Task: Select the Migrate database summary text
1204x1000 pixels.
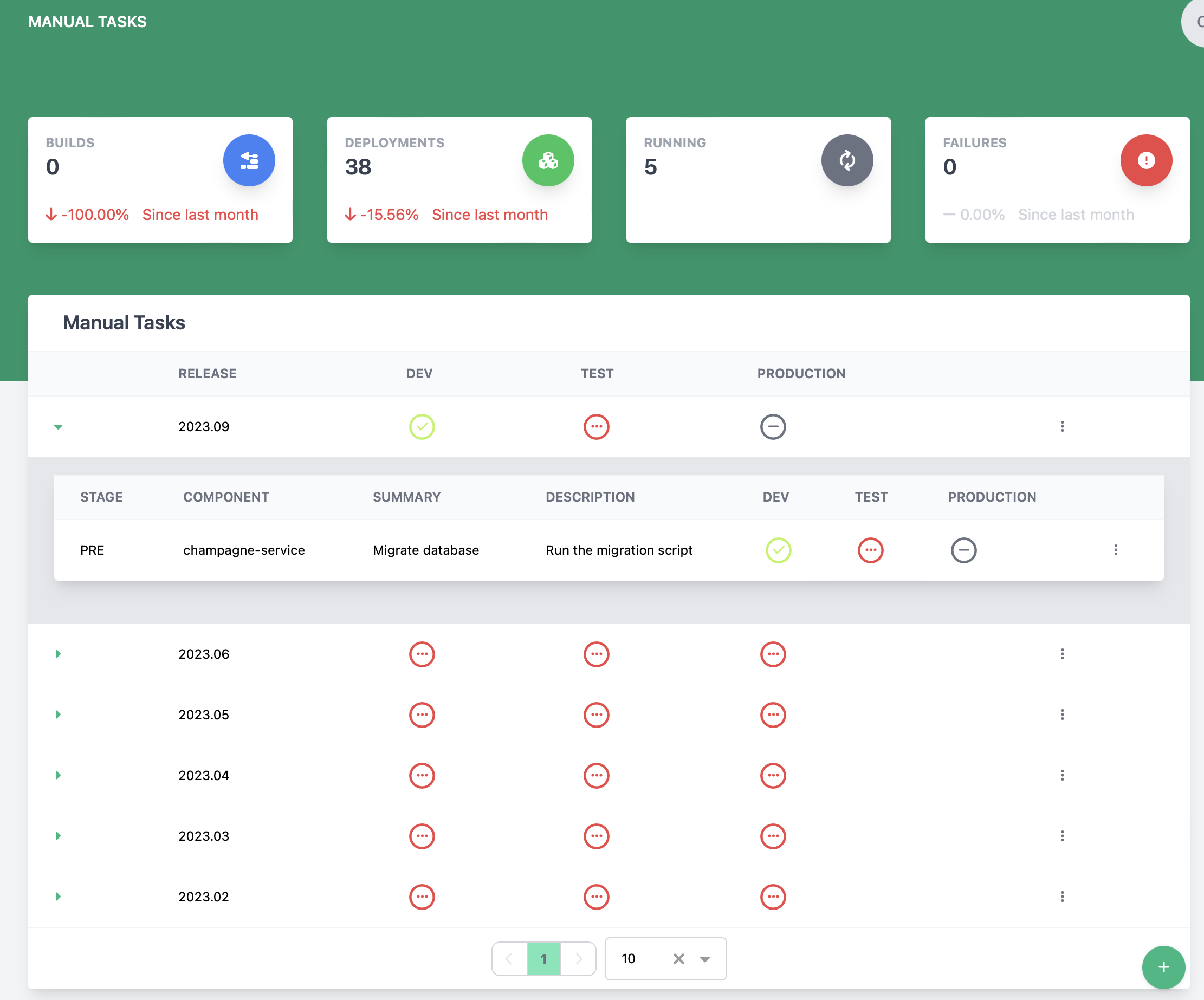Action: pyautogui.click(x=425, y=550)
